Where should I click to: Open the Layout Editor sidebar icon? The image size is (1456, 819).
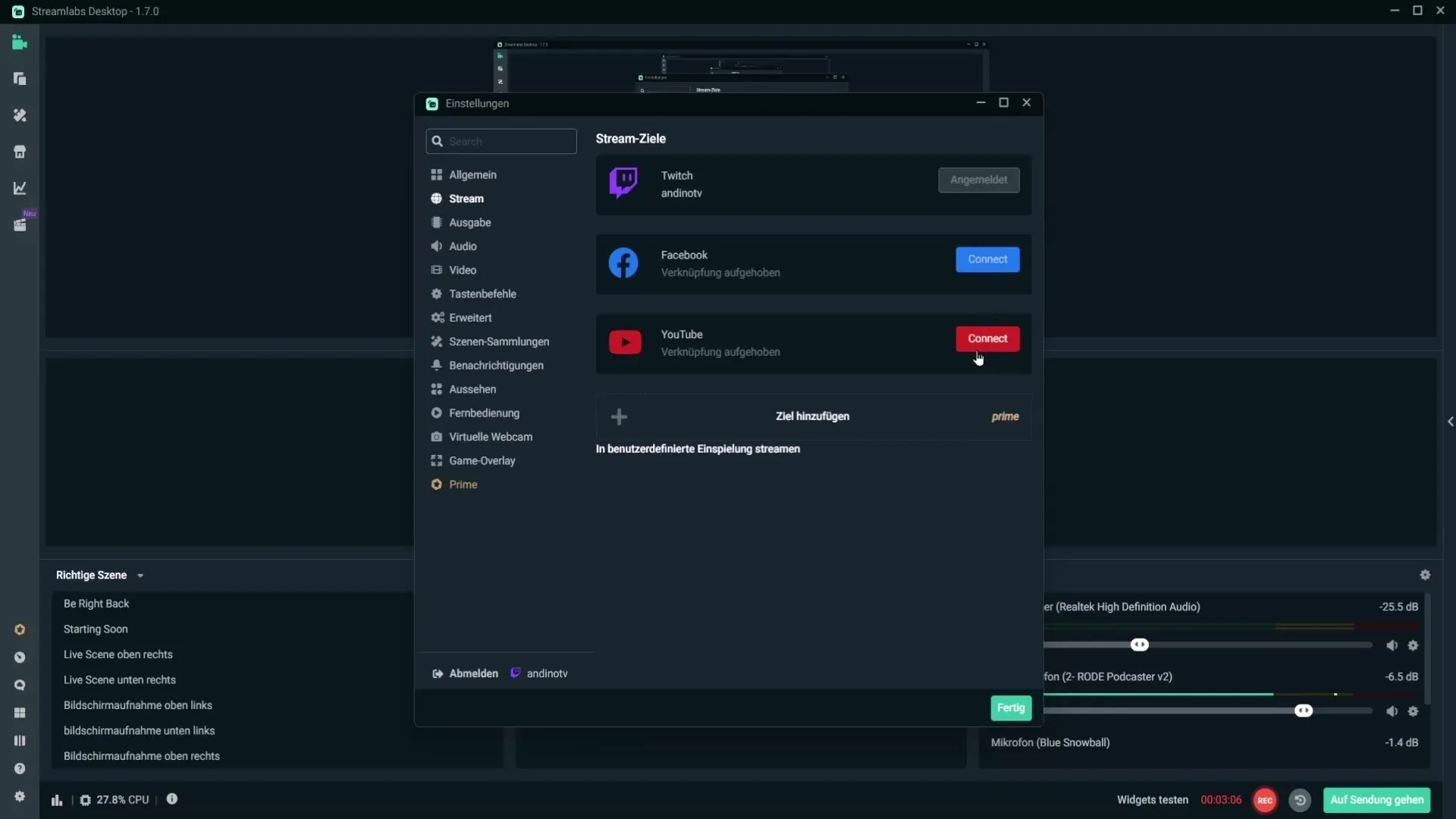(20, 79)
